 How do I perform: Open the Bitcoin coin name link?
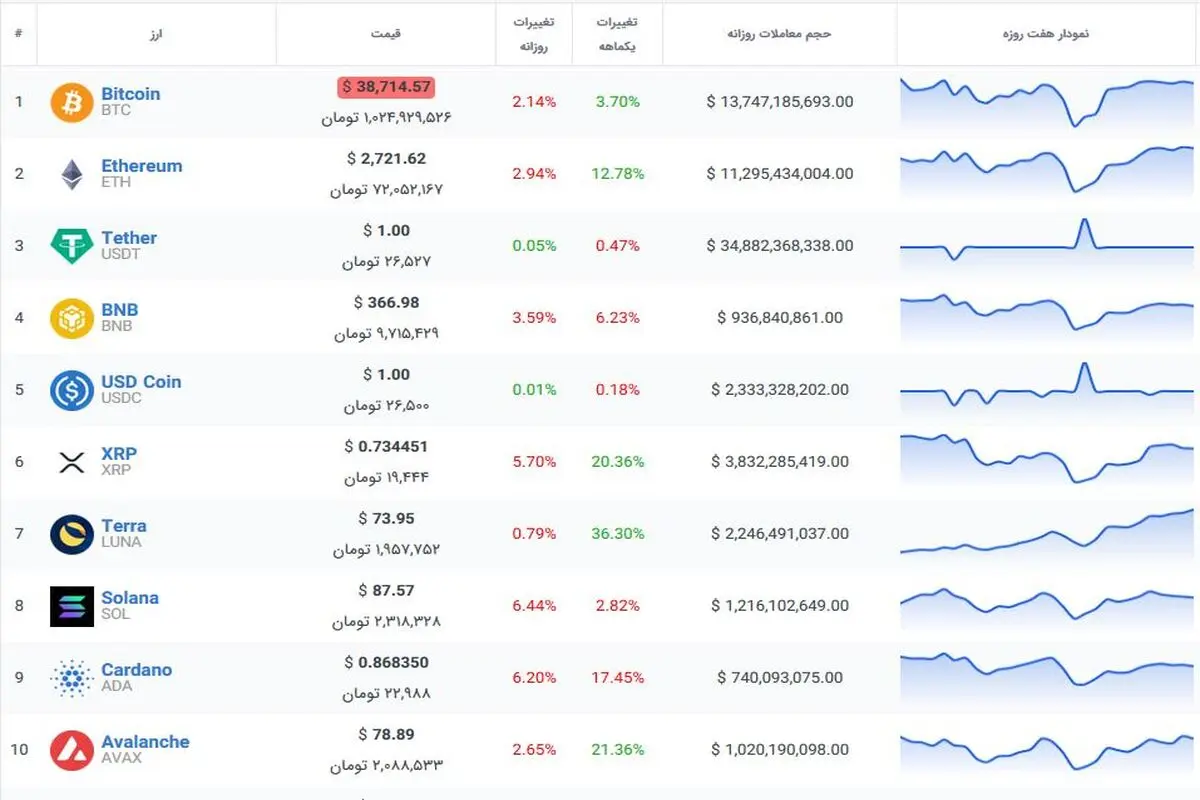(130, 94)
